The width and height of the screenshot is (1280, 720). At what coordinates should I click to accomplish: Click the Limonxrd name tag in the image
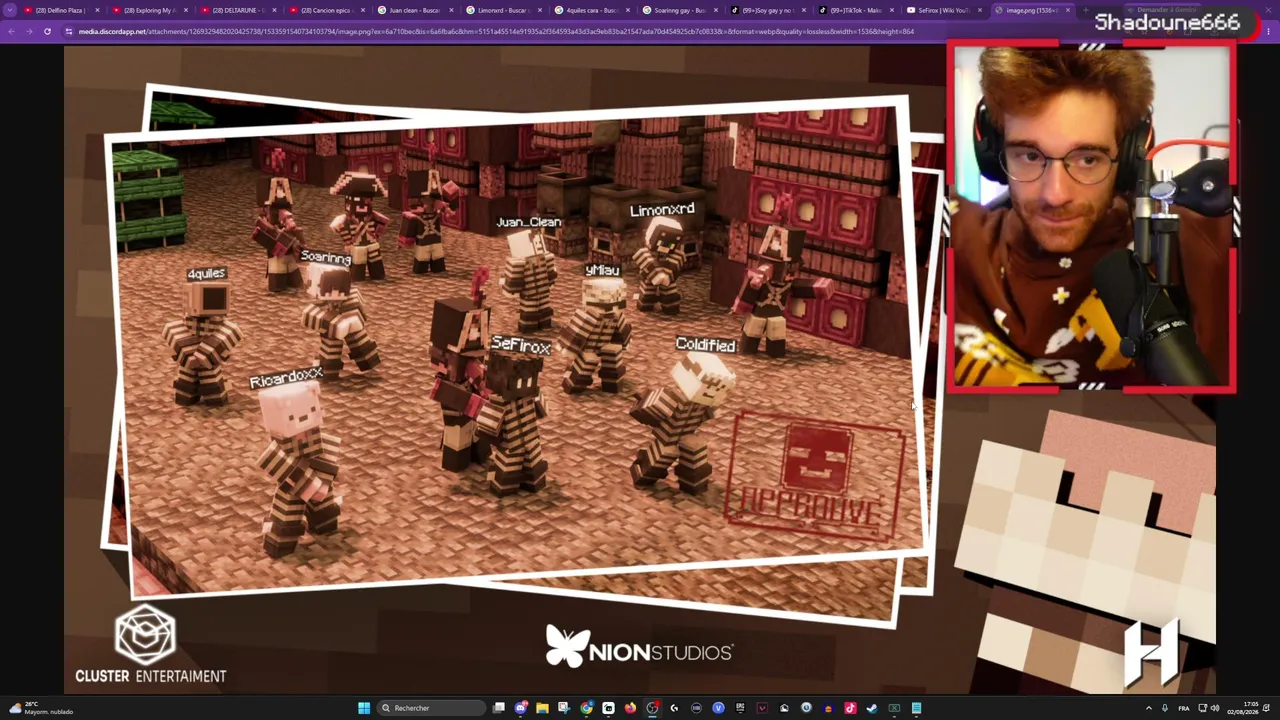pos(662,210)
